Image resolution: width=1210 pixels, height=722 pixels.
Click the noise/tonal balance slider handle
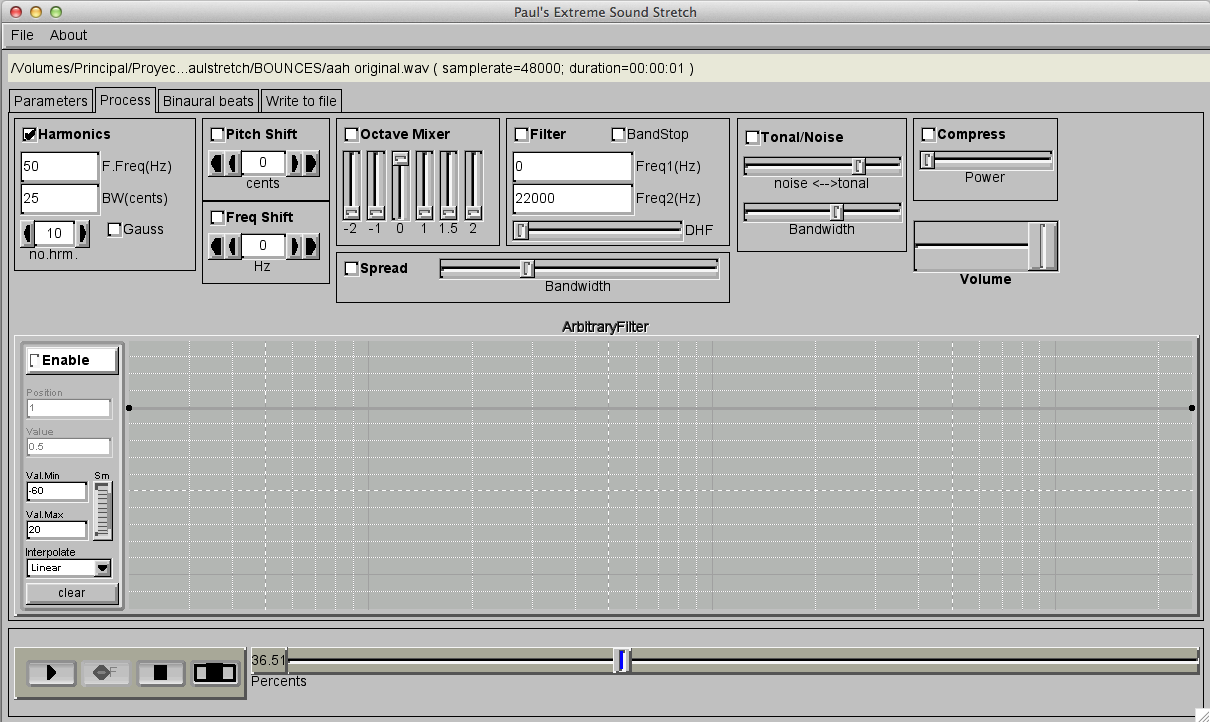point(858,166)
